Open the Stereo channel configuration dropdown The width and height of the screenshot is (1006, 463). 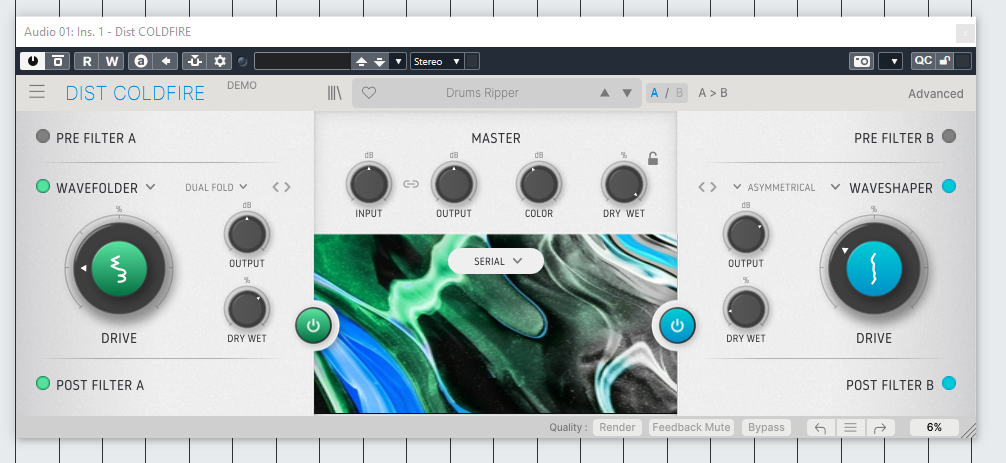[x=438, y=62]
